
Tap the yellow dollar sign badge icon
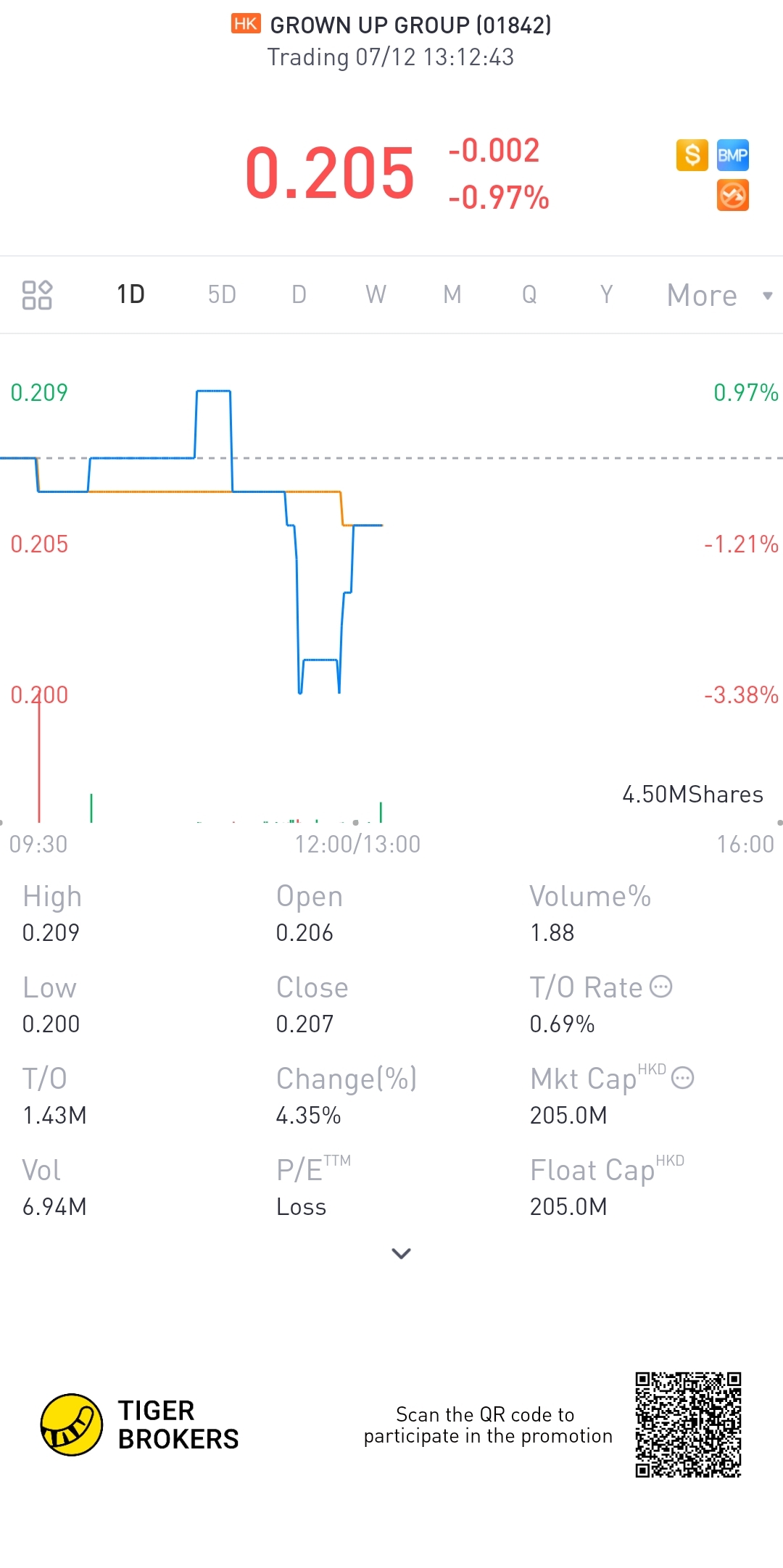click(692, 155)
